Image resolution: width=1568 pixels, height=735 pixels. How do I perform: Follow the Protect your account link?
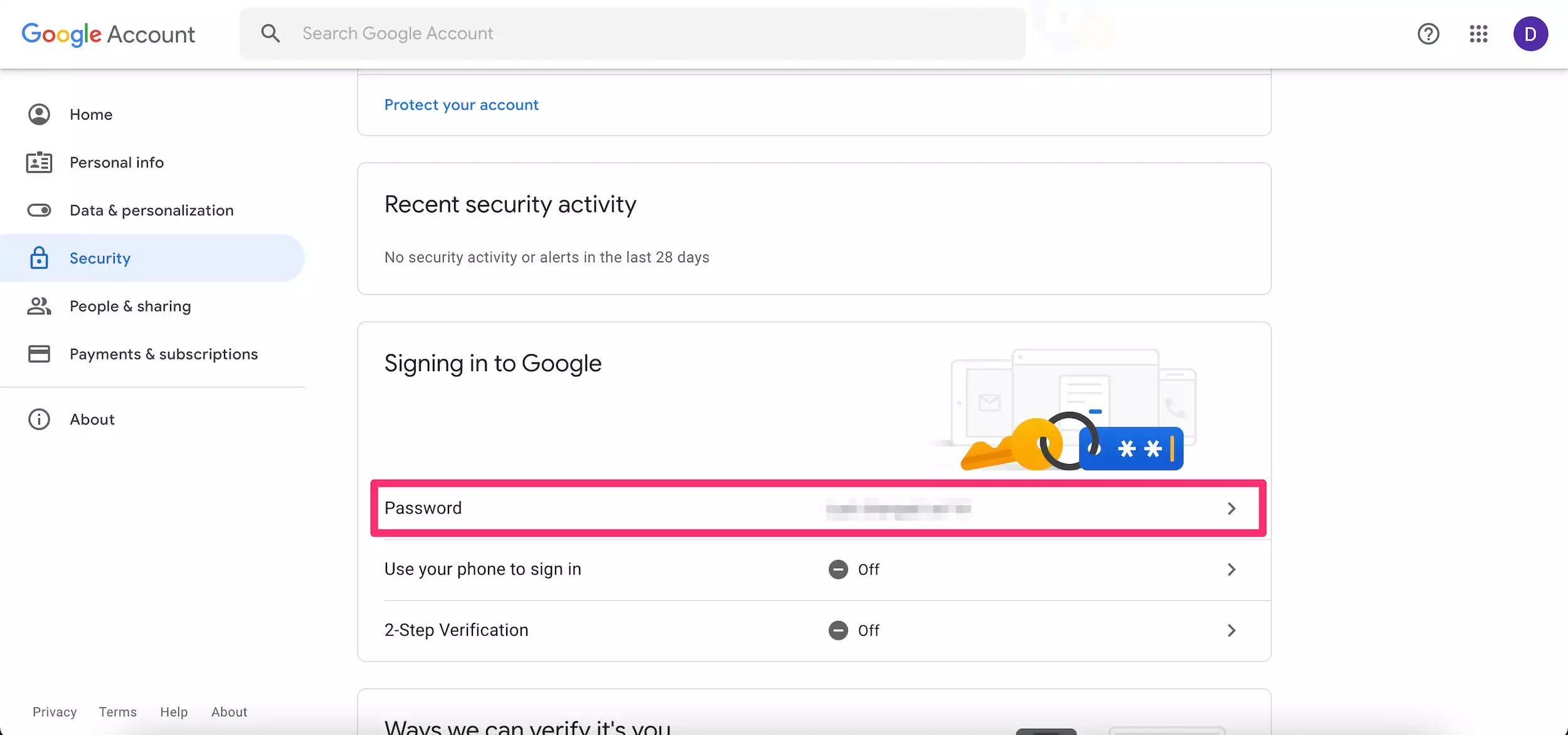click(461, 105)
